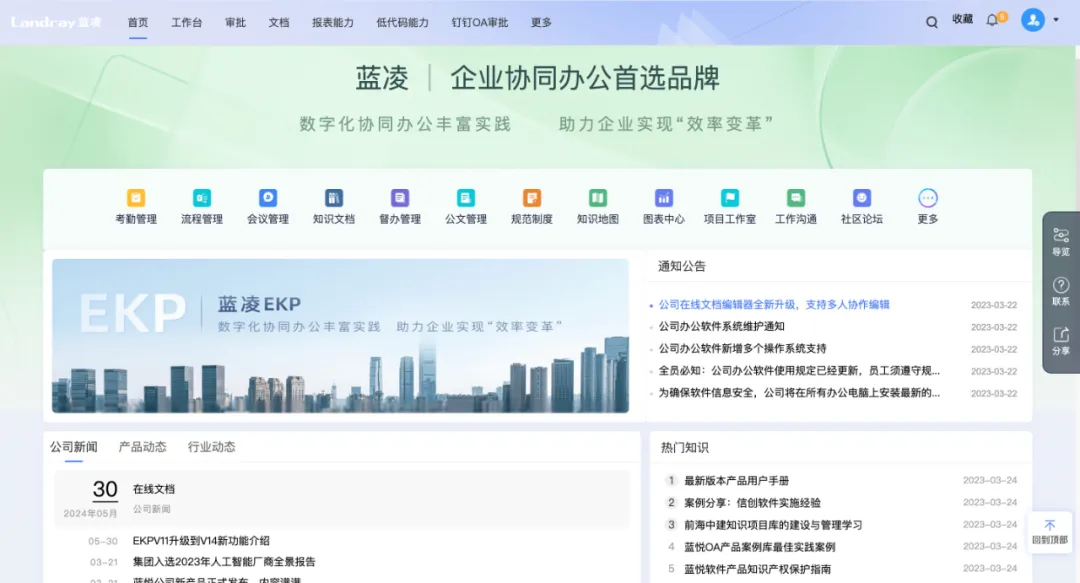Open the 流程管理 process icon
This screenshot has height=583, width=1080.
[x=202, y=198]
